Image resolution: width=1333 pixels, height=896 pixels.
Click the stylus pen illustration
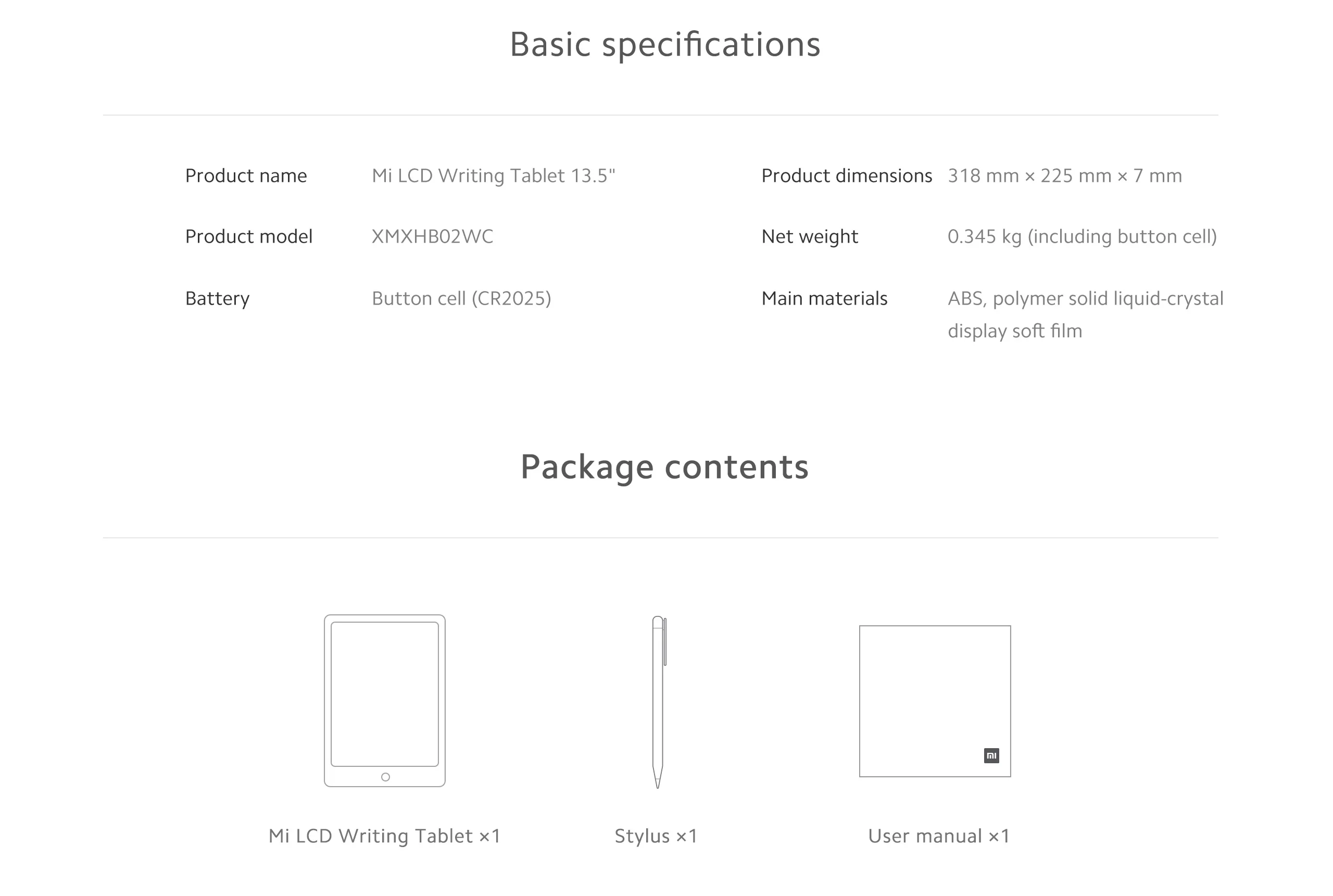pos(658,702)
